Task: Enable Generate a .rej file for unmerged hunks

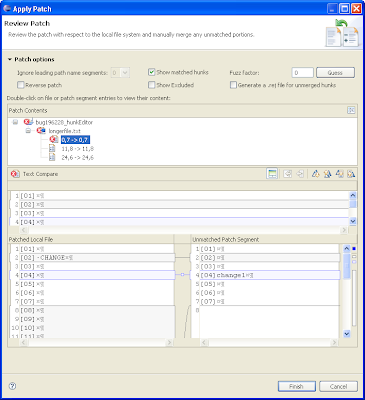Action: click(233, 85)
